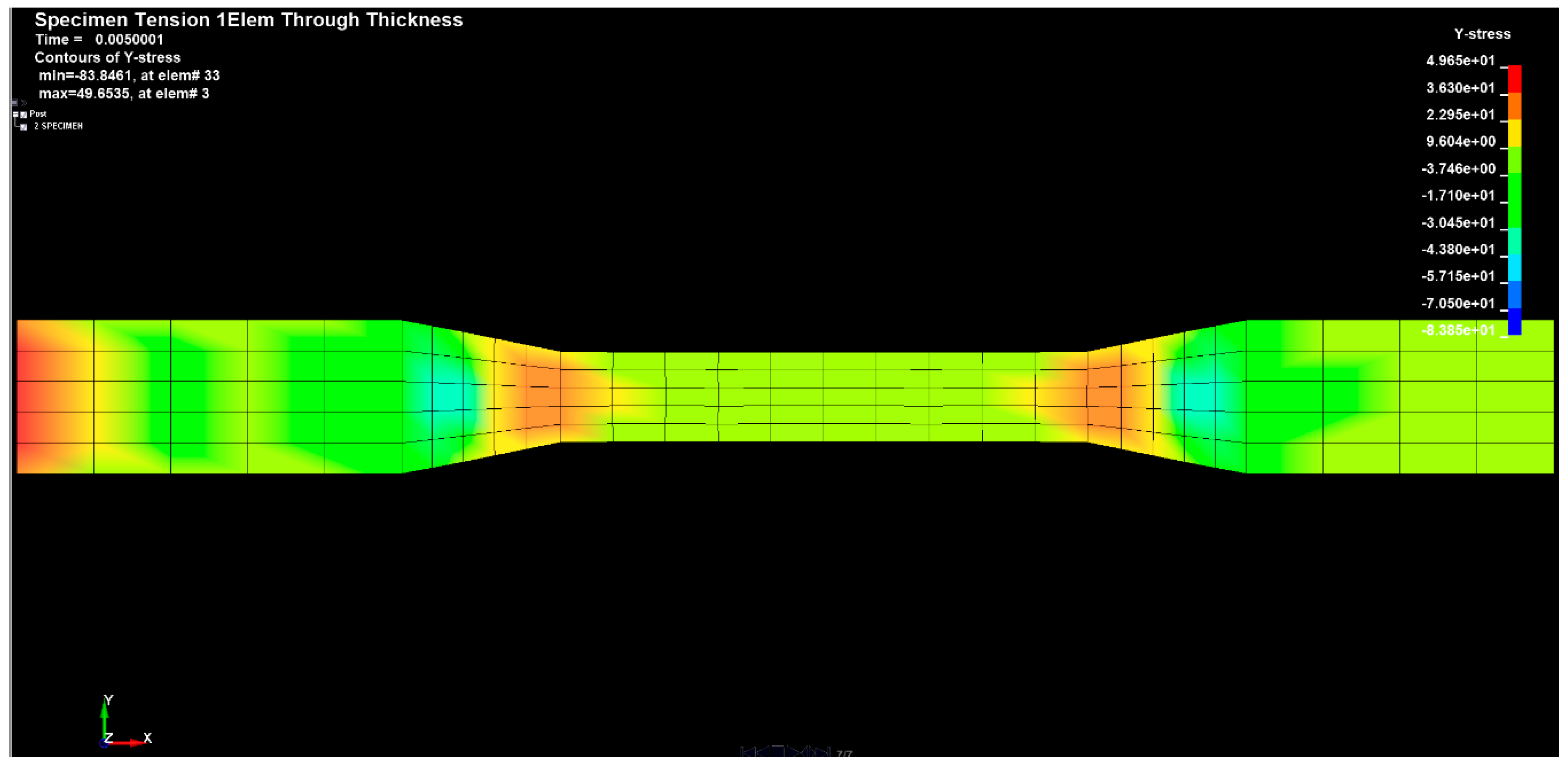Click the red legend color band
This screenshot has width=1568, height=766.
click(x=1515, y=79)
